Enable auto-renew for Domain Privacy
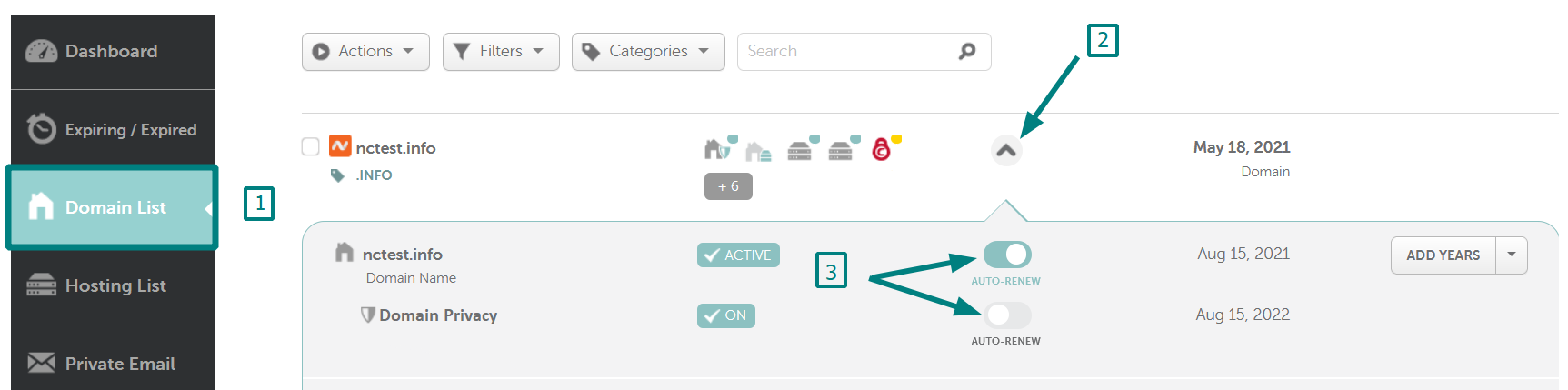This screenshot has width=1568, height=390. tap(1007, 315)
